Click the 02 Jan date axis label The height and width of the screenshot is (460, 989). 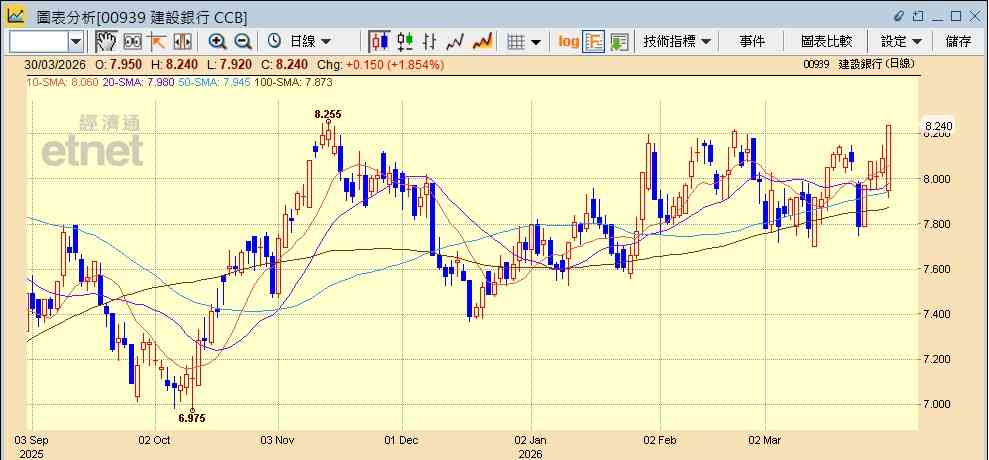[531, 440]
